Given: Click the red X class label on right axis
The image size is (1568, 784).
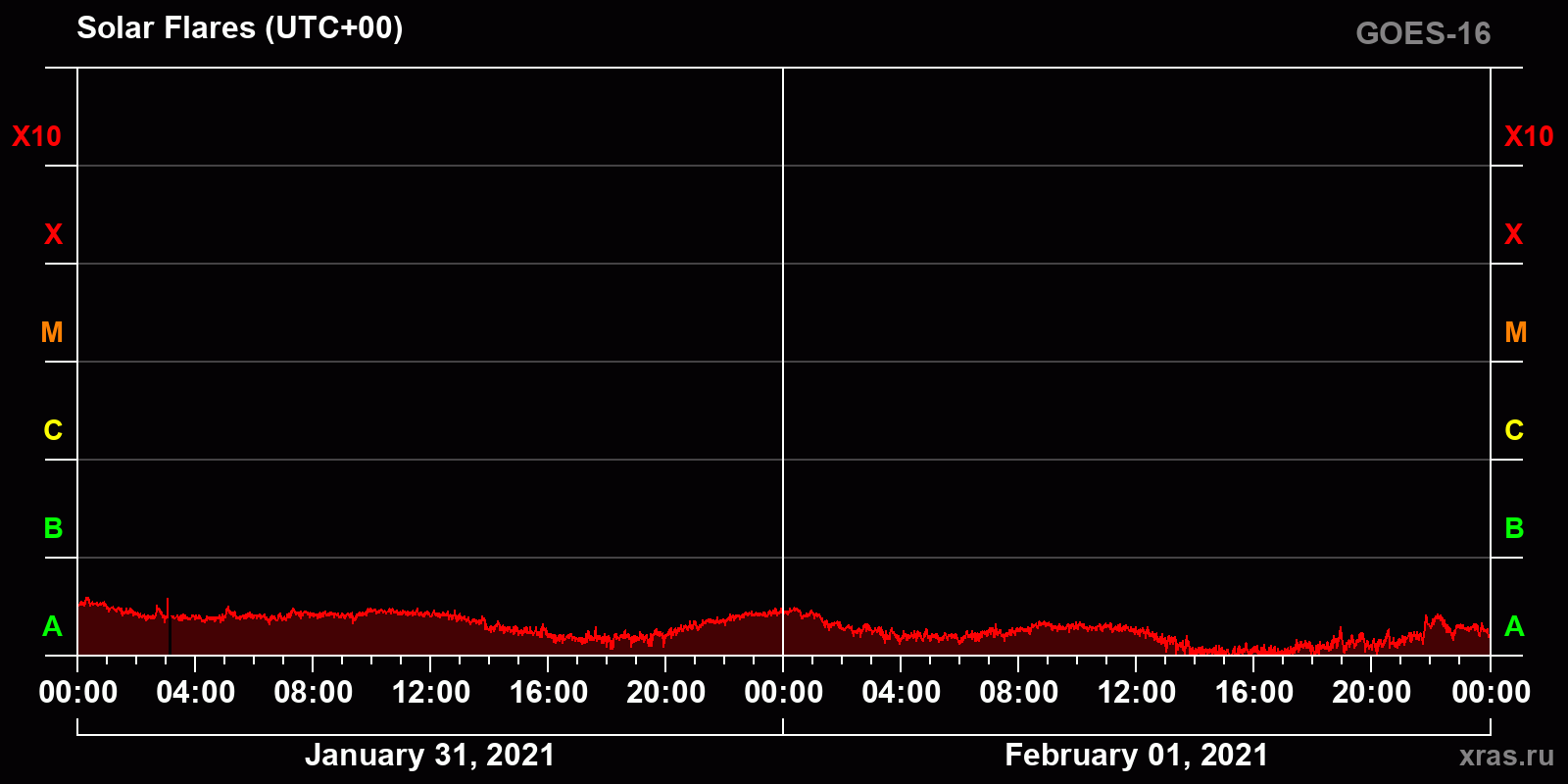Looking at the screenshot, I should 1514,234.
